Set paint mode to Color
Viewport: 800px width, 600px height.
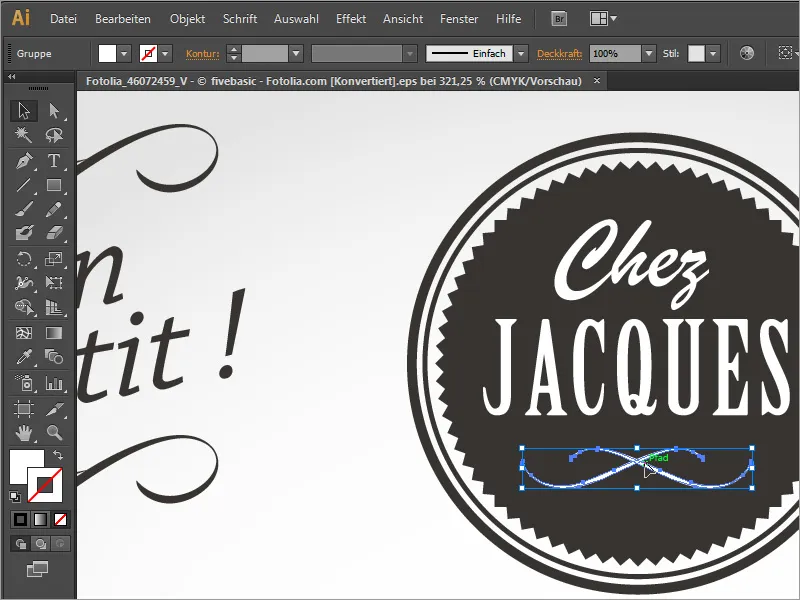click(20, 520)
